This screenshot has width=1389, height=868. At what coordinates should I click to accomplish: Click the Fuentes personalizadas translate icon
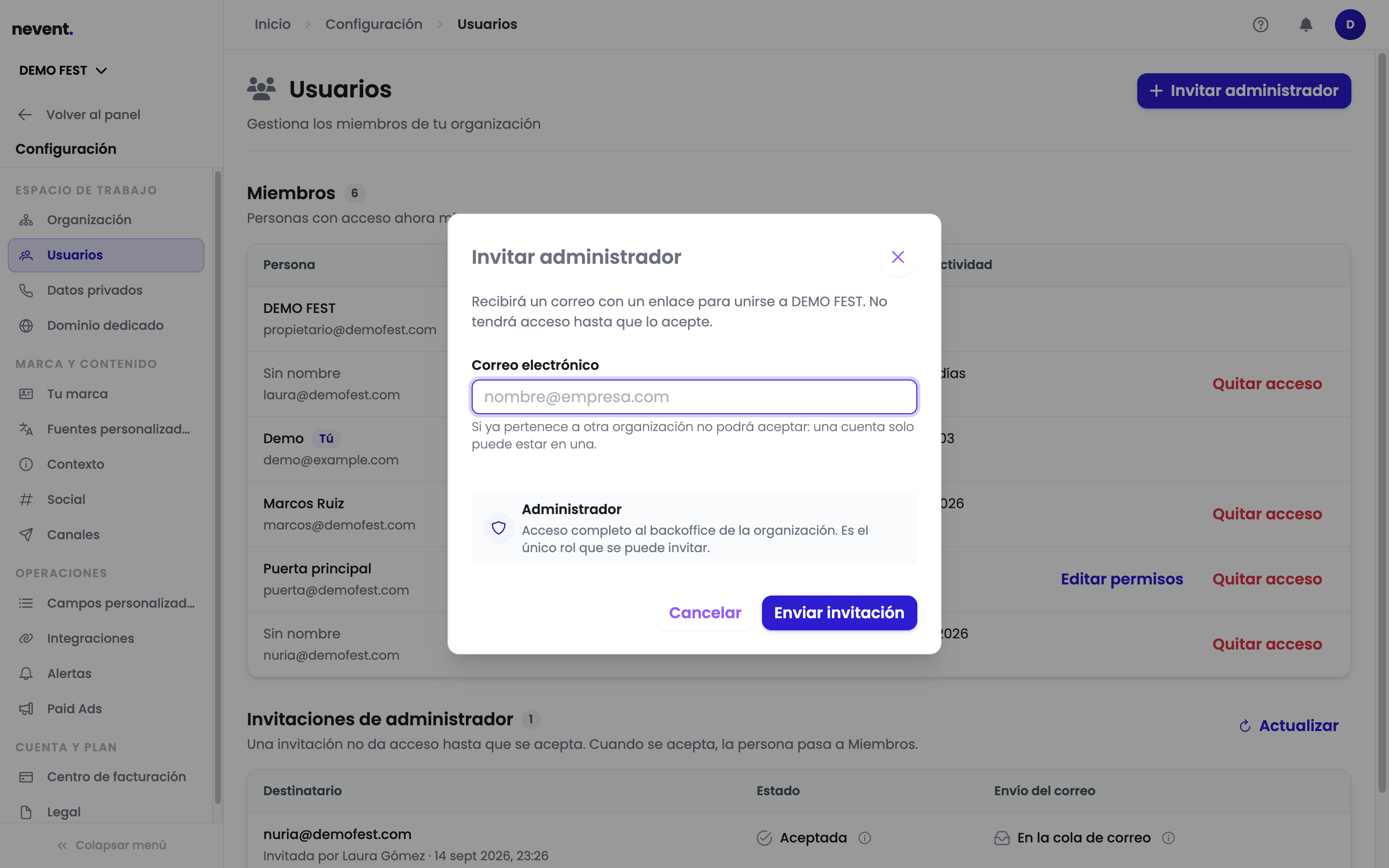click(x=26, y=429)
